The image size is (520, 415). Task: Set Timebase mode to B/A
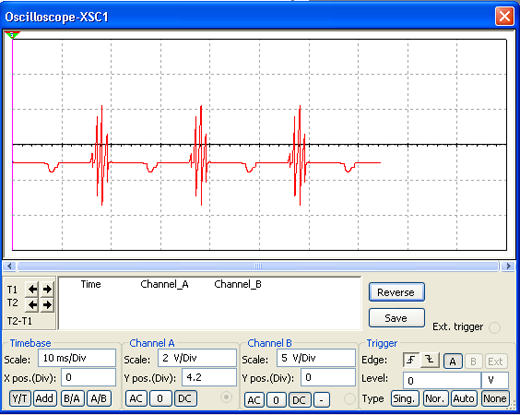coord(72,398)
